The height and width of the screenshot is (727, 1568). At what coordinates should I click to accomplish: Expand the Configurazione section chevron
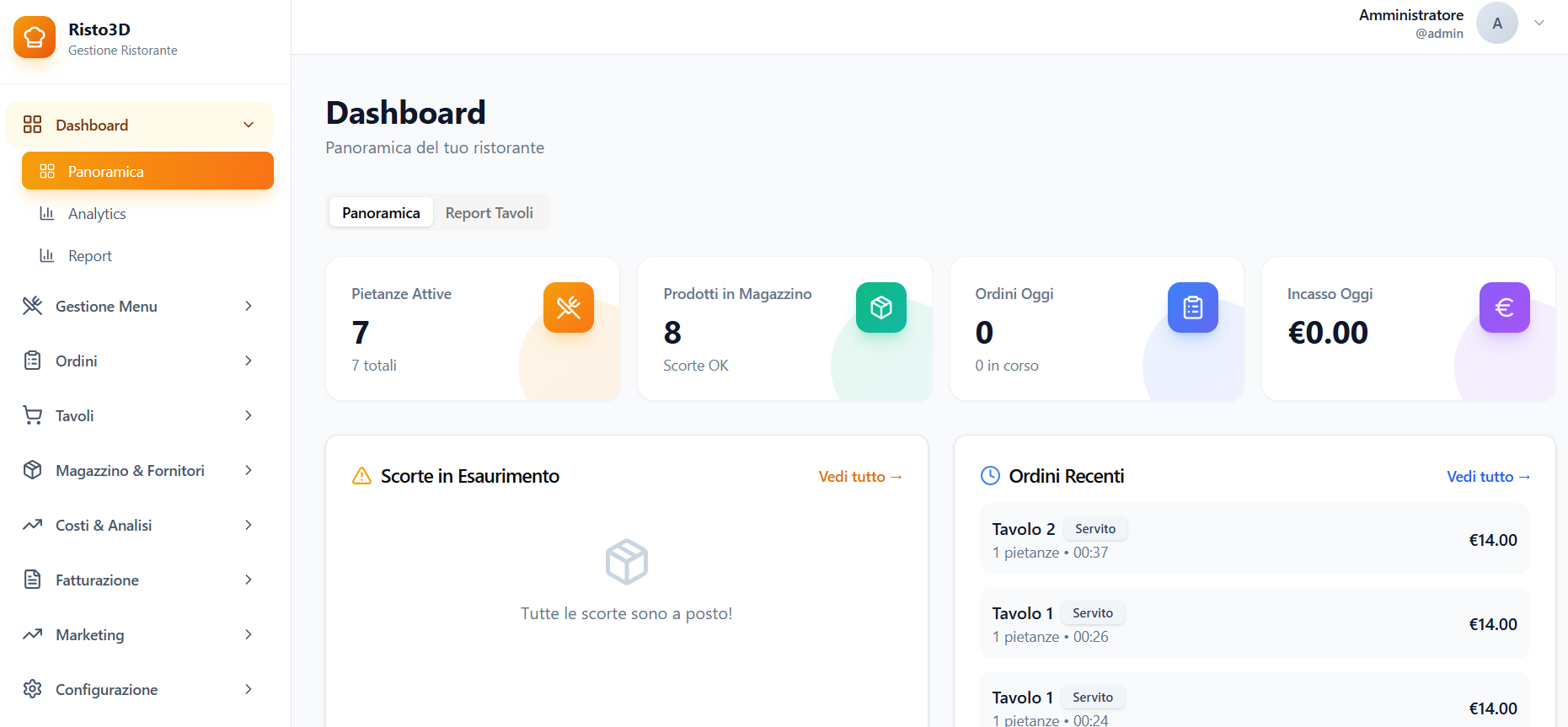click(x=249, y=689)
